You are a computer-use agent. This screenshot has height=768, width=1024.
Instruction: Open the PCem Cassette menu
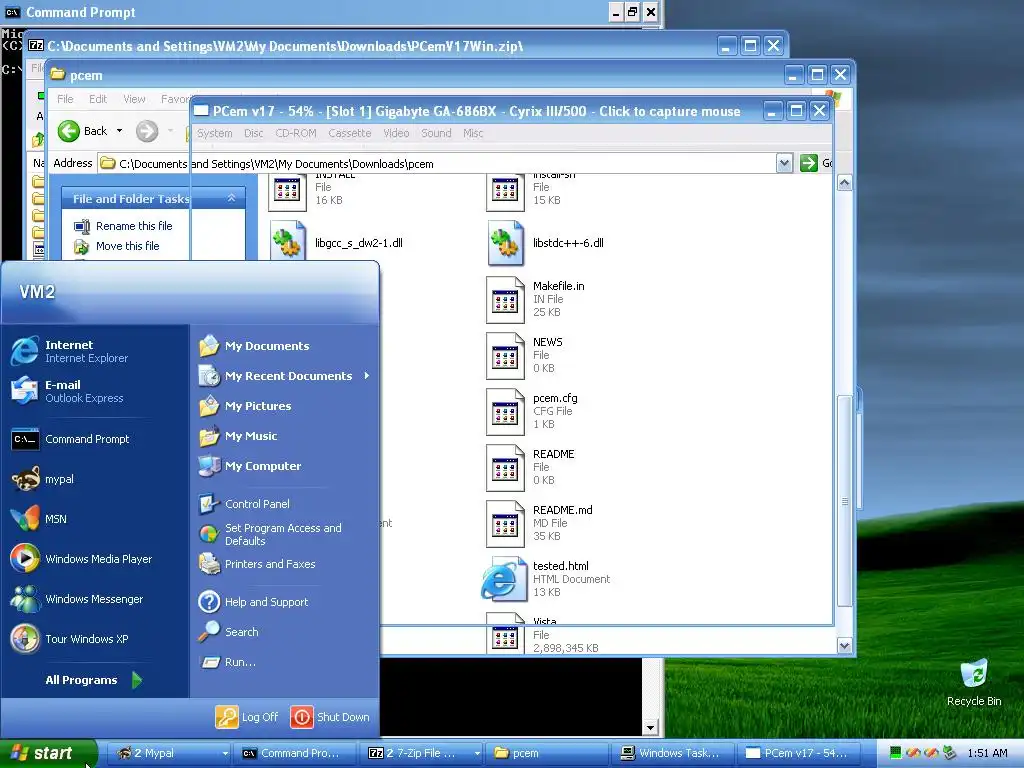tap(349, 133)
